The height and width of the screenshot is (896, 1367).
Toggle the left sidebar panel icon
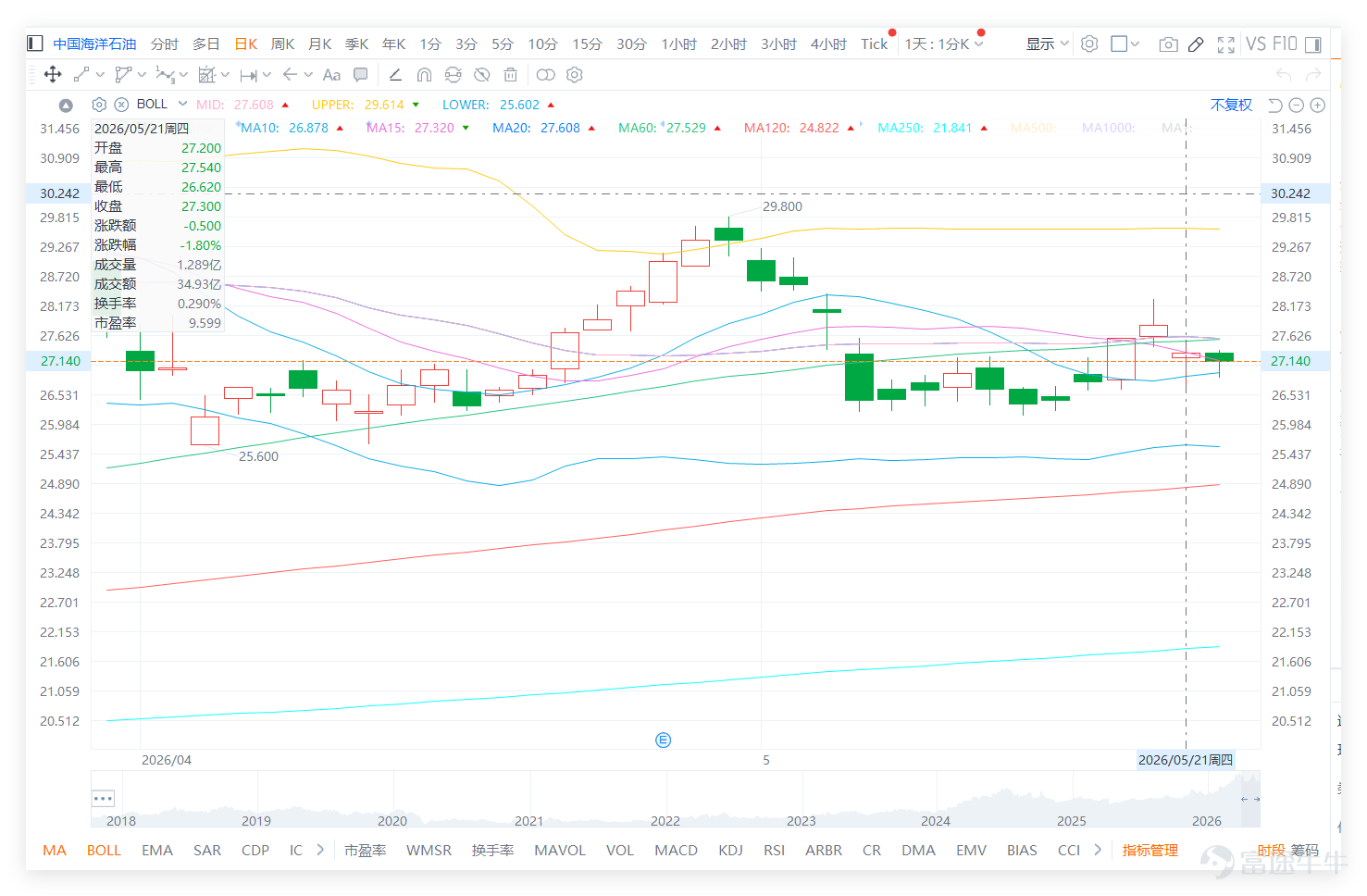pyautogui.click(x=35, y=44)
